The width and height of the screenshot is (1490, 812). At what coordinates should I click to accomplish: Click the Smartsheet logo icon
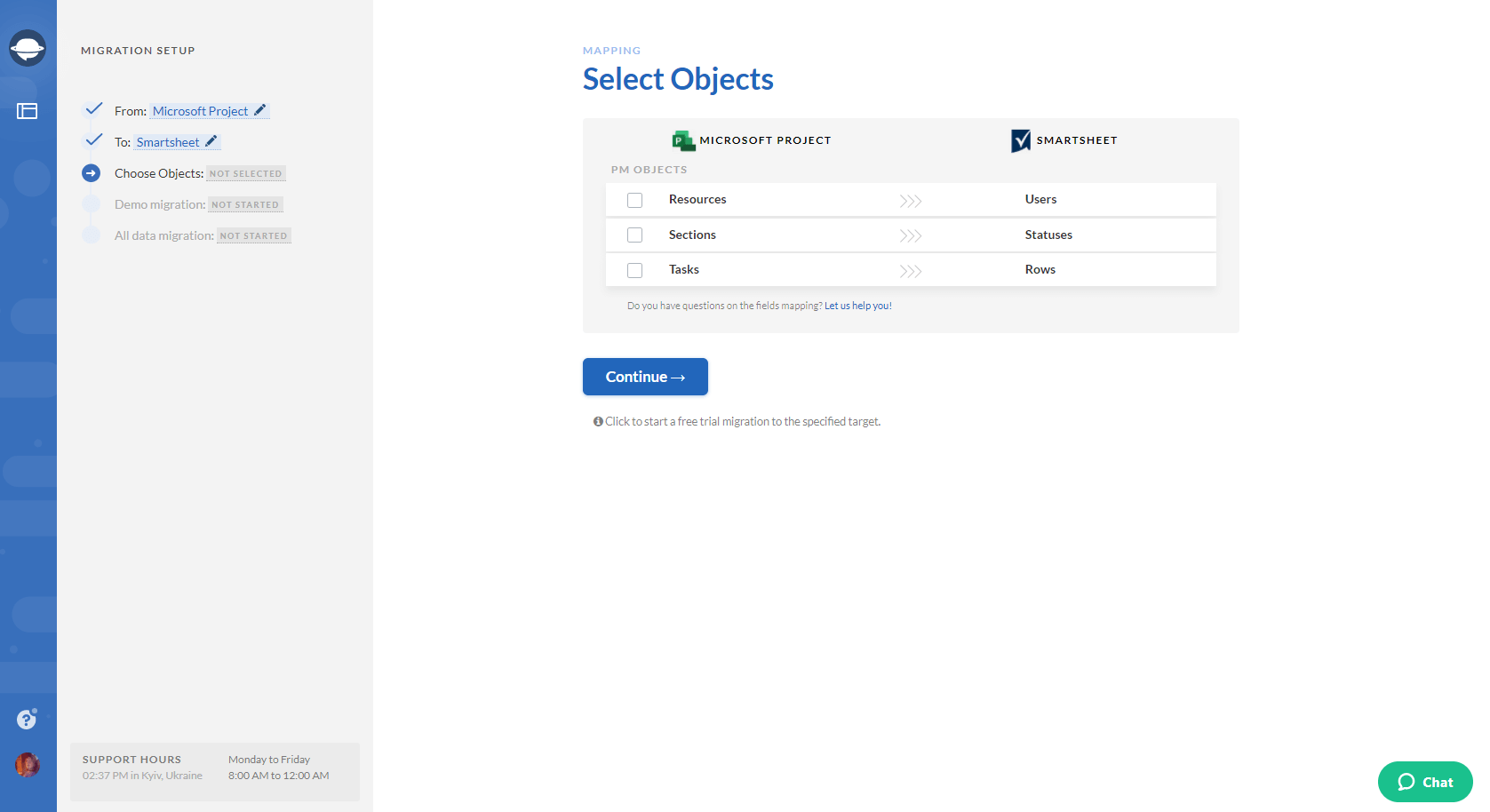1021,140
